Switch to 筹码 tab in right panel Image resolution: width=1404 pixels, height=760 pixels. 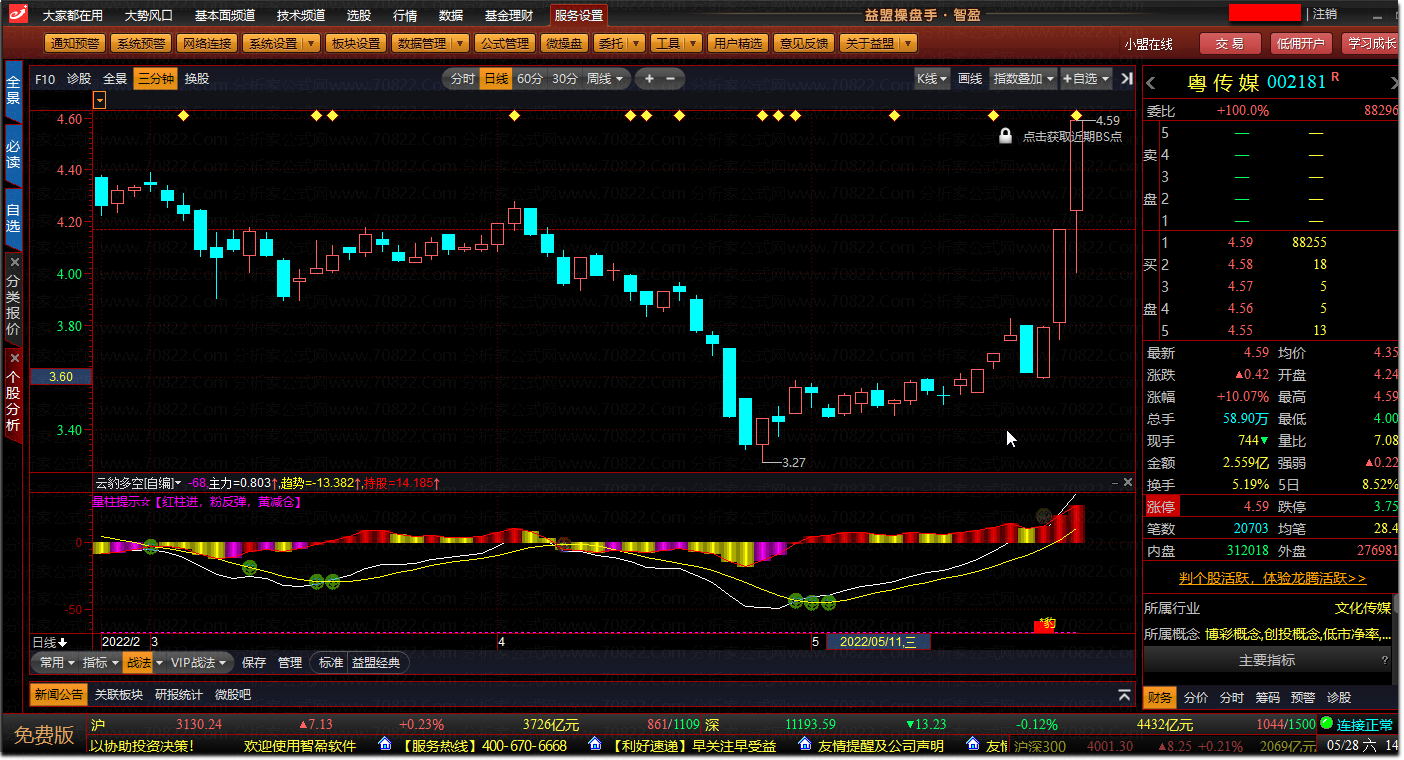[1268, 698]
